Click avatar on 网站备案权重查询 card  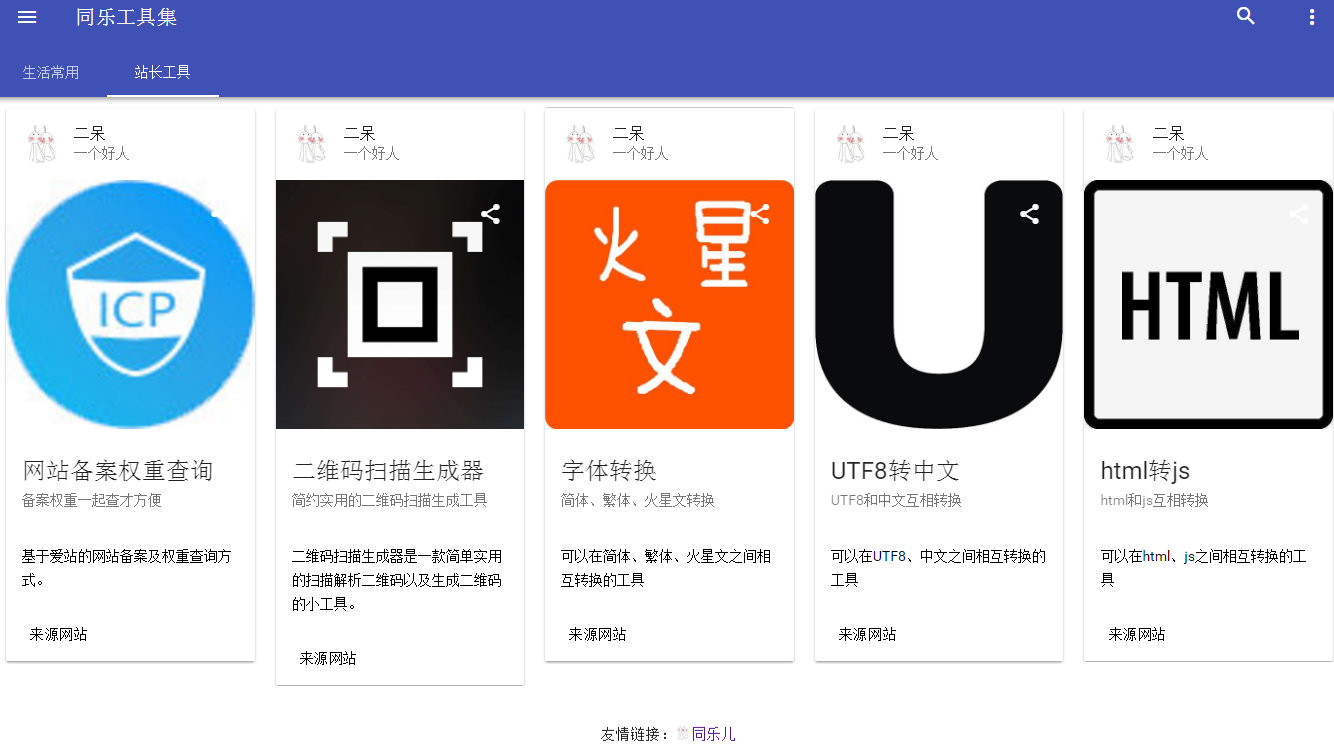(42, 144)
